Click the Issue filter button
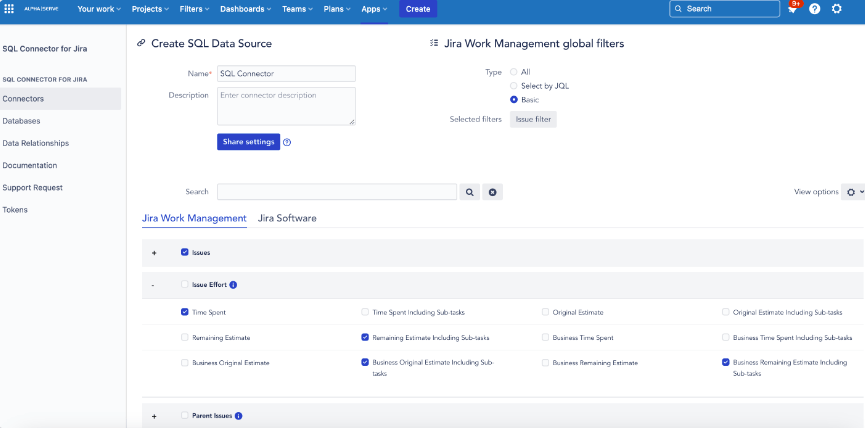 533,119
